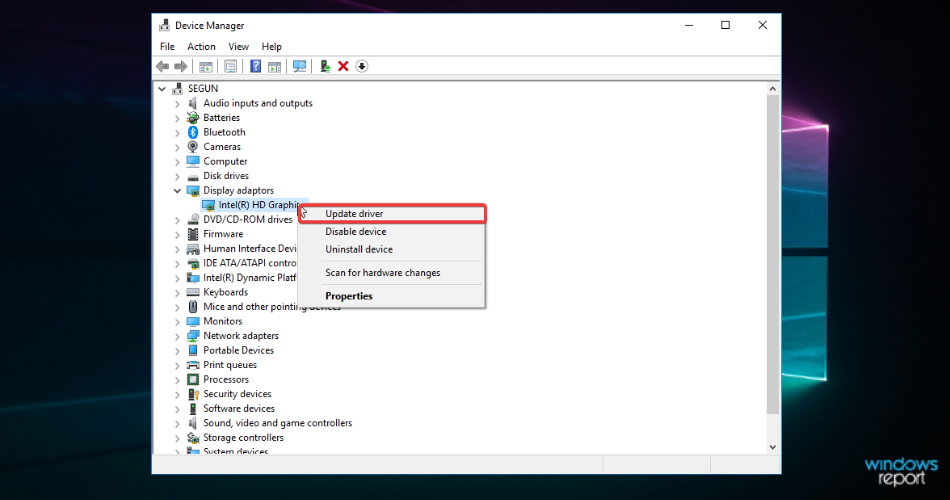Screen dimensions: 950x500
Task: Minimize the Device Manager window
Action: [x=689, y=25]
